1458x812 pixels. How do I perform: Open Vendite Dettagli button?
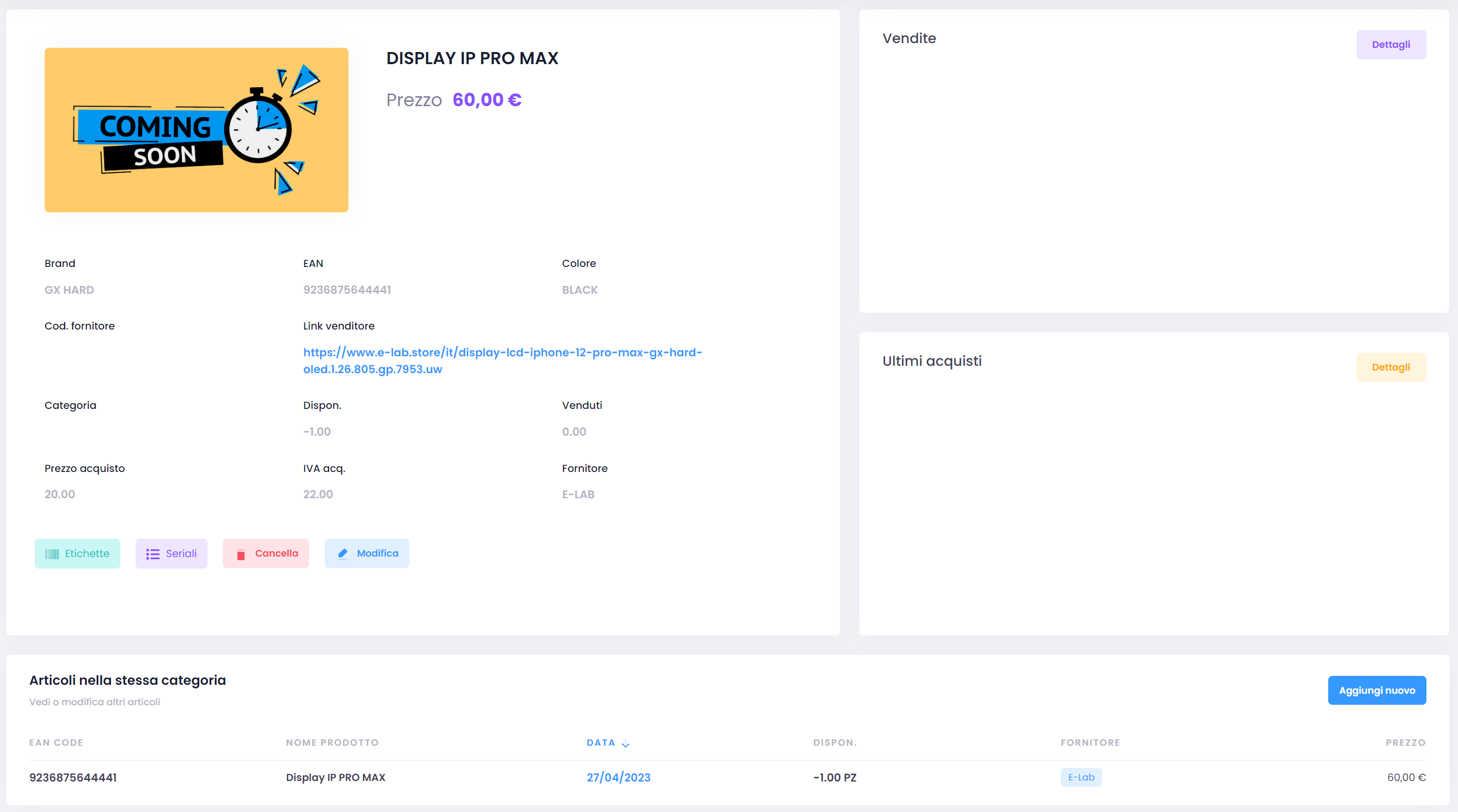[1391, 45]
